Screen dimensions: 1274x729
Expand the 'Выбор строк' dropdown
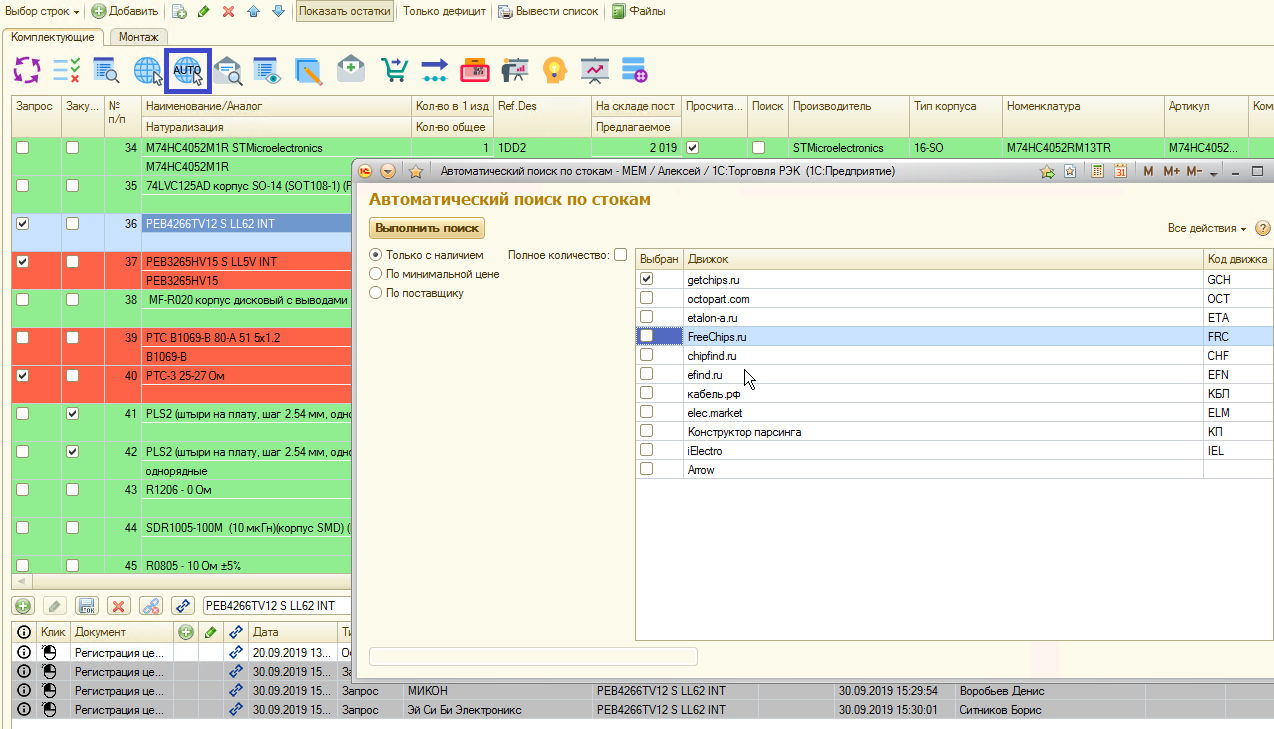coord(42,11)
